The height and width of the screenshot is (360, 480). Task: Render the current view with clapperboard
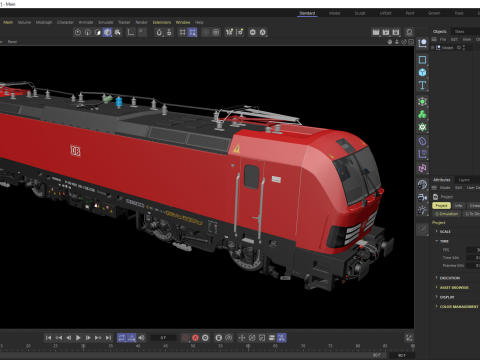coord(376,32)
